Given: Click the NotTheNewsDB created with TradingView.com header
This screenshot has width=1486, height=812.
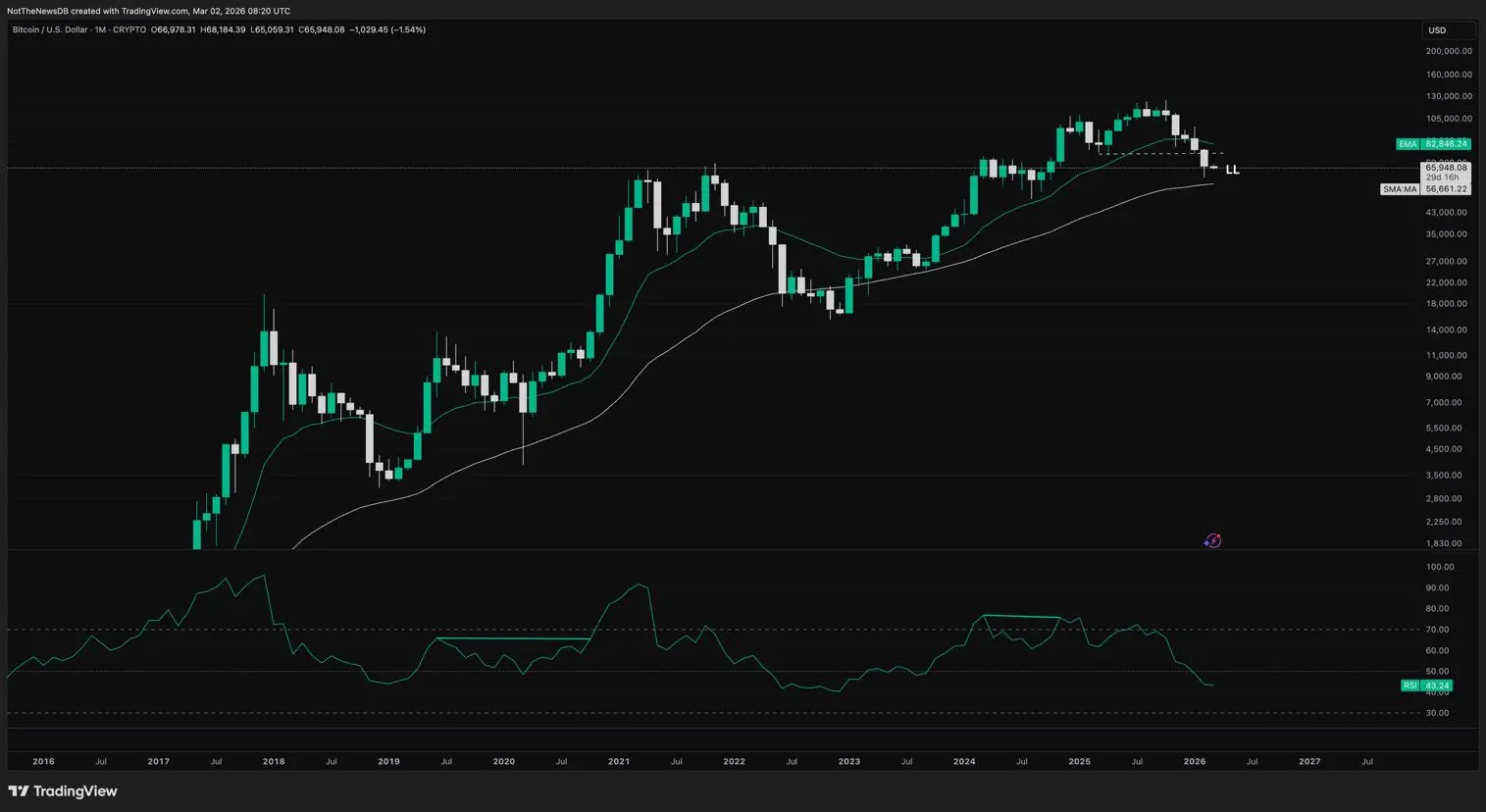Looking at the screenshot, I should point(149,11).
